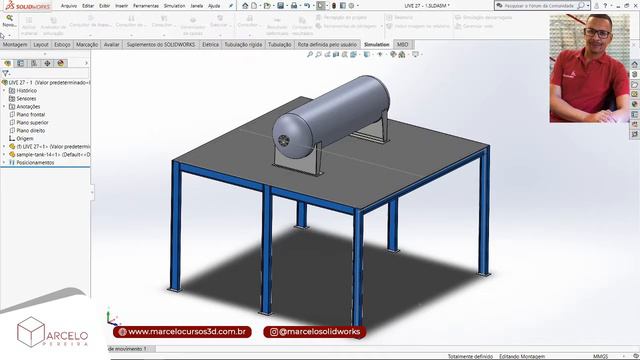Click the Edit Appearance sphere icon

tap(393, 54)
